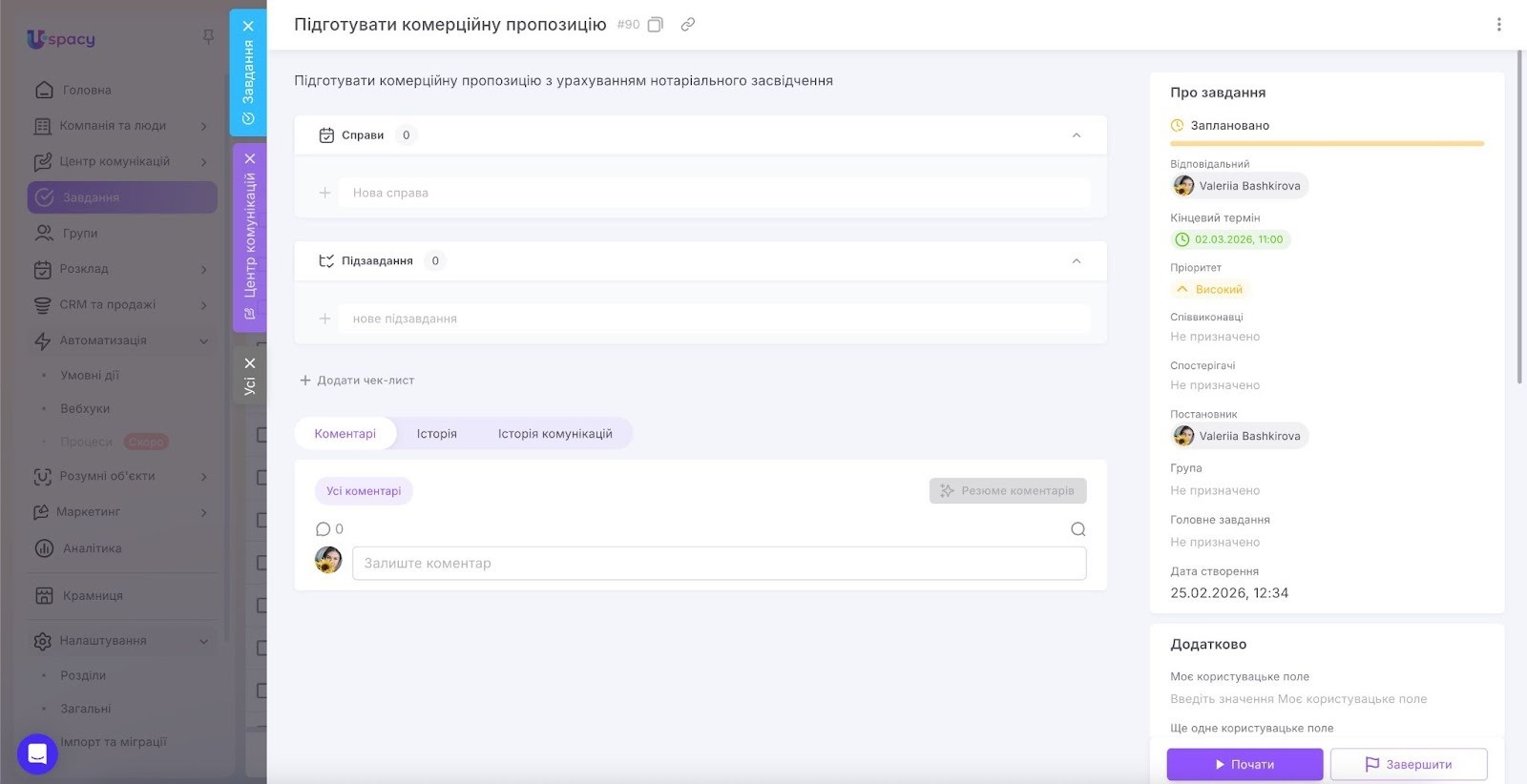1527x784 pixels.
Task: Collapse the Підзавдання section
Action: click(x=1076, y=261)
